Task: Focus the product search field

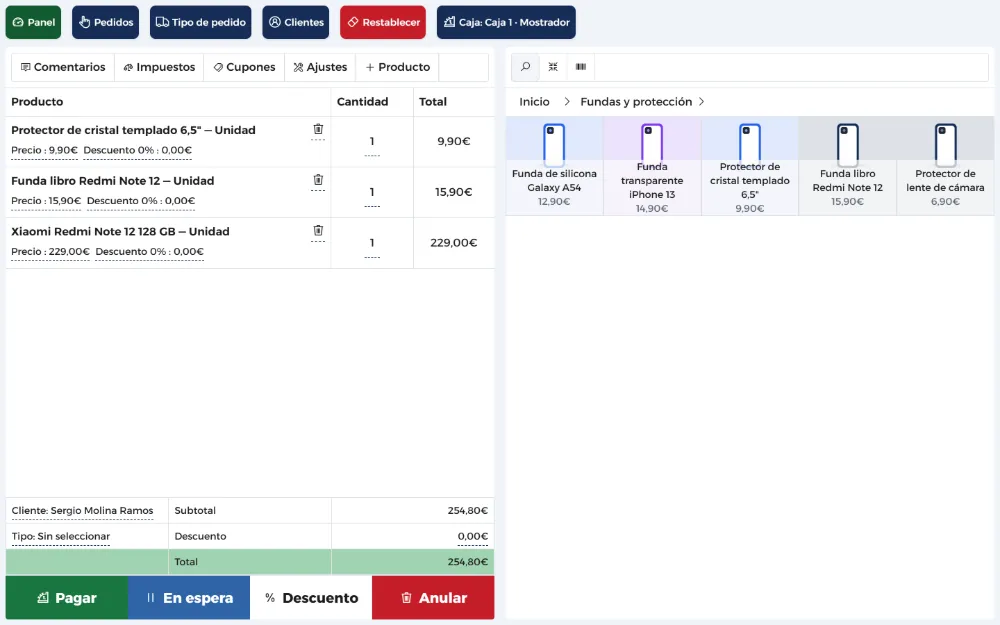Action: coord(791,67)
